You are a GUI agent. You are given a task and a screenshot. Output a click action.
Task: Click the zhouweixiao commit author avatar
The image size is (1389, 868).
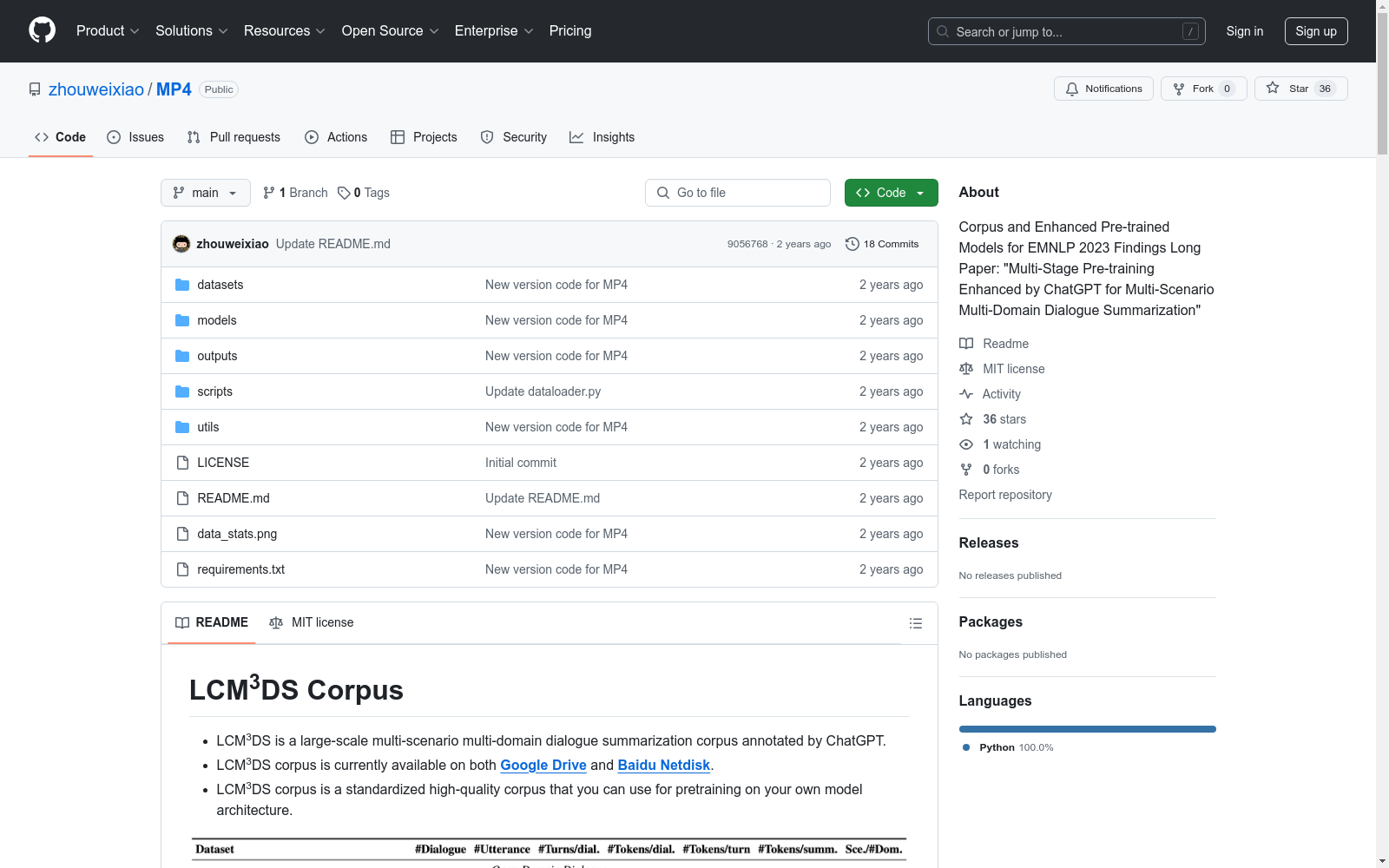pos(181,244)
